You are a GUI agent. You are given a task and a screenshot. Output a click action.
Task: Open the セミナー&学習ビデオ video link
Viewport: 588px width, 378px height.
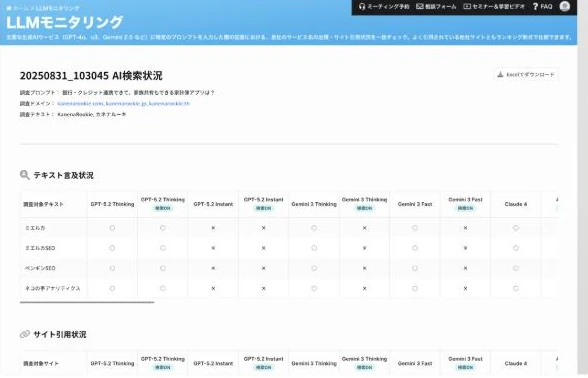(494, 6)
